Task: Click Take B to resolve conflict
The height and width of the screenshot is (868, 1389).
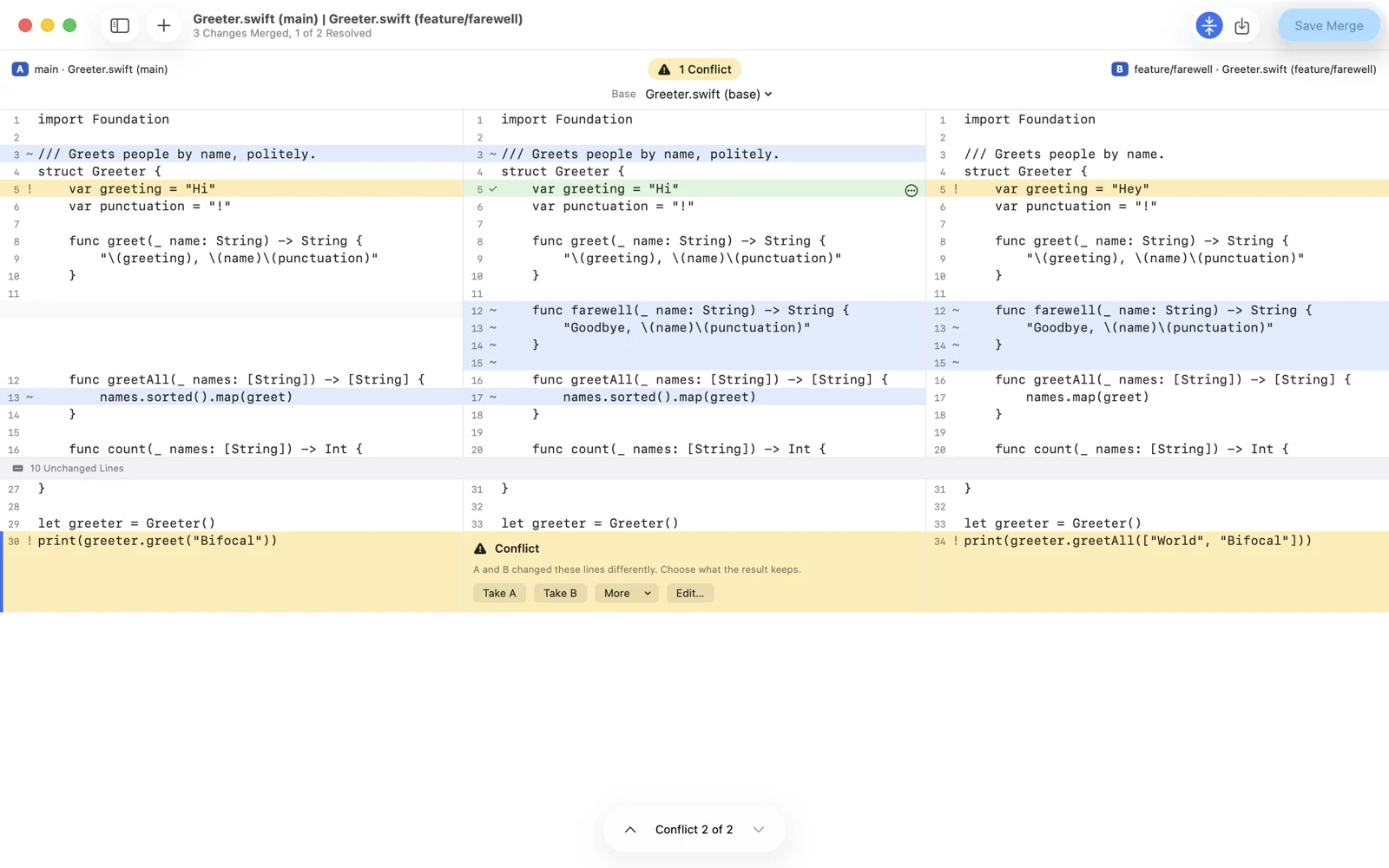Action: point(560,593)
